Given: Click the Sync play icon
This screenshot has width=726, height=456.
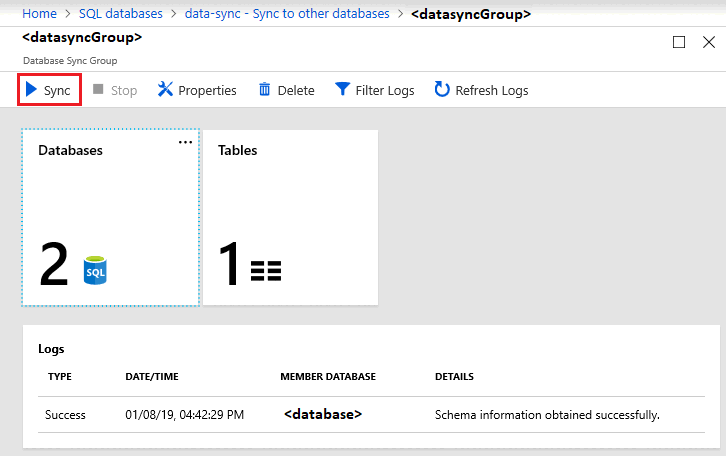Looking at the screenshot, I should pyautogui.click(x=31, y=90).
